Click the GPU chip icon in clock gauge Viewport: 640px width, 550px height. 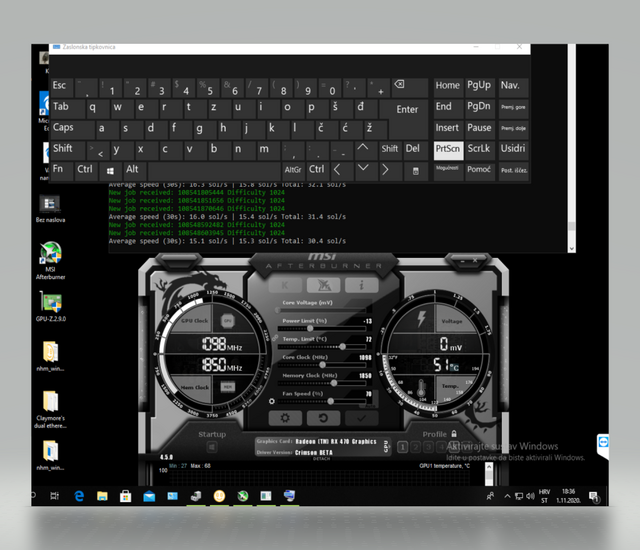tap(228, 321)
